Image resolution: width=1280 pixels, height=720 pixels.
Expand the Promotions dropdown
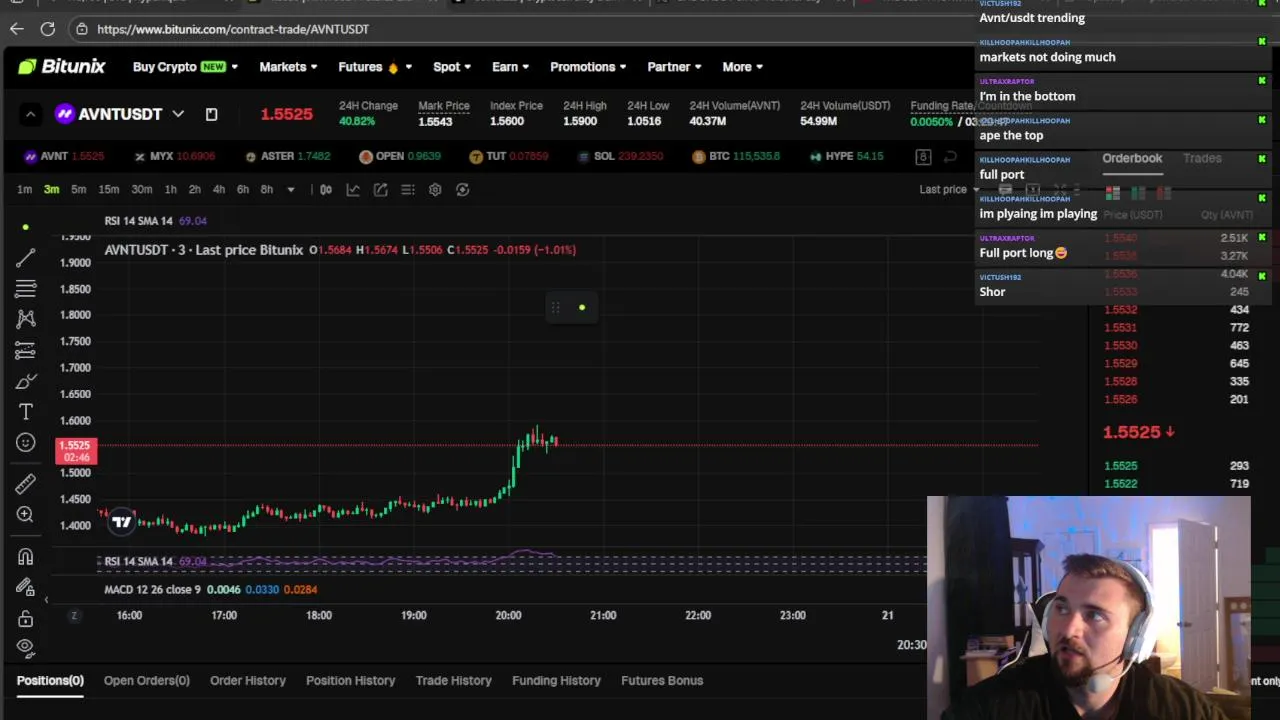(x=588, y=67)
